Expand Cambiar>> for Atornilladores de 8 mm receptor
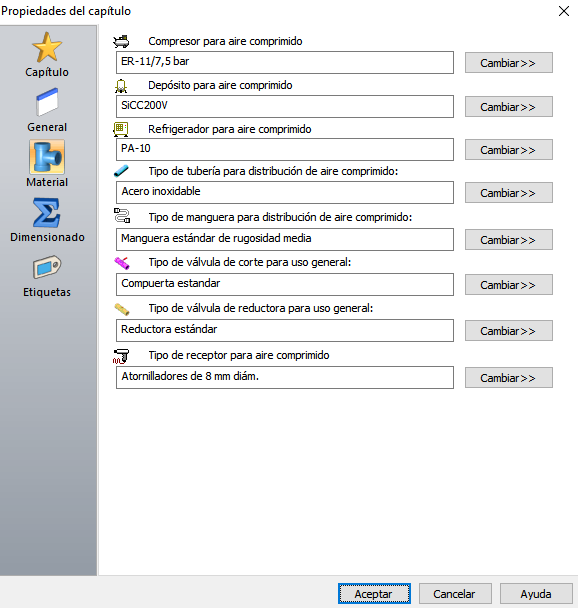Image resolution: width=578 pixels, height=608 pixels. coord(509,378)
